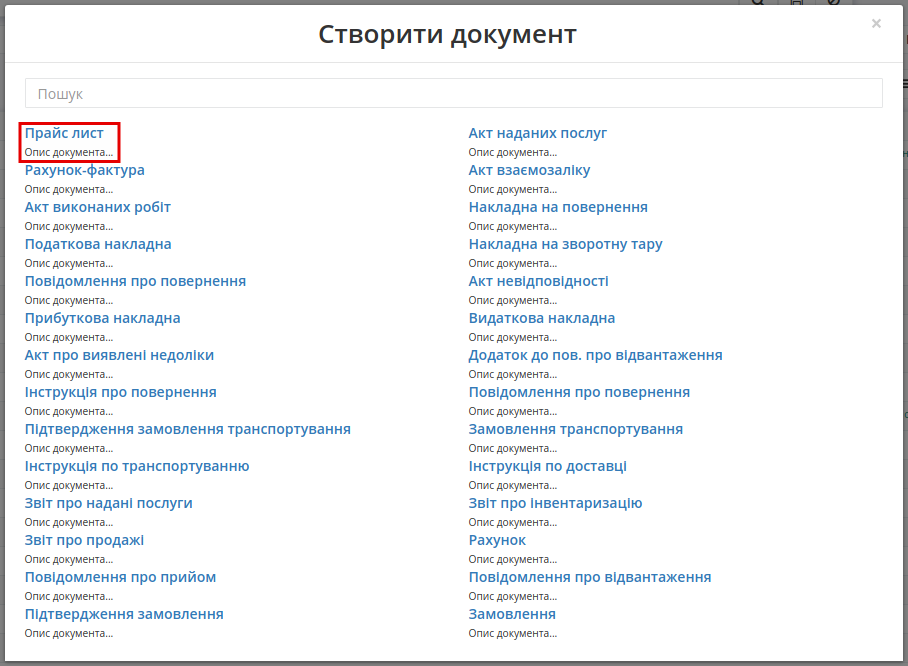Click the description text under Рахунок
Viewport: 908px width, 666px height.
pyautogui.click(x=512, y=559)
